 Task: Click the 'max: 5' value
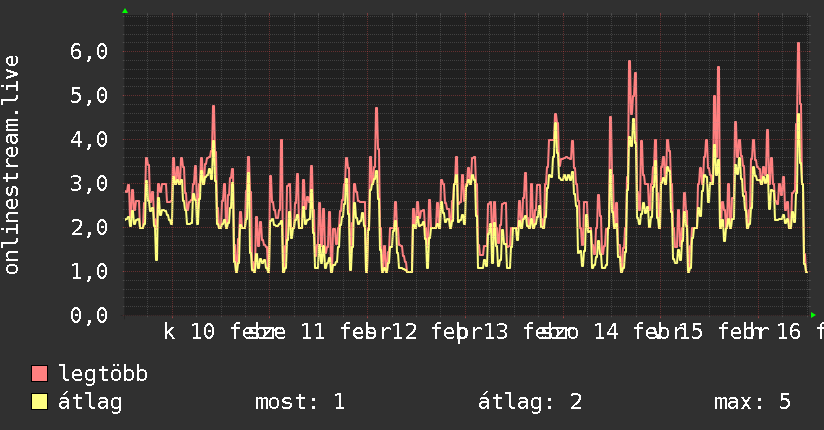point(752,402)
